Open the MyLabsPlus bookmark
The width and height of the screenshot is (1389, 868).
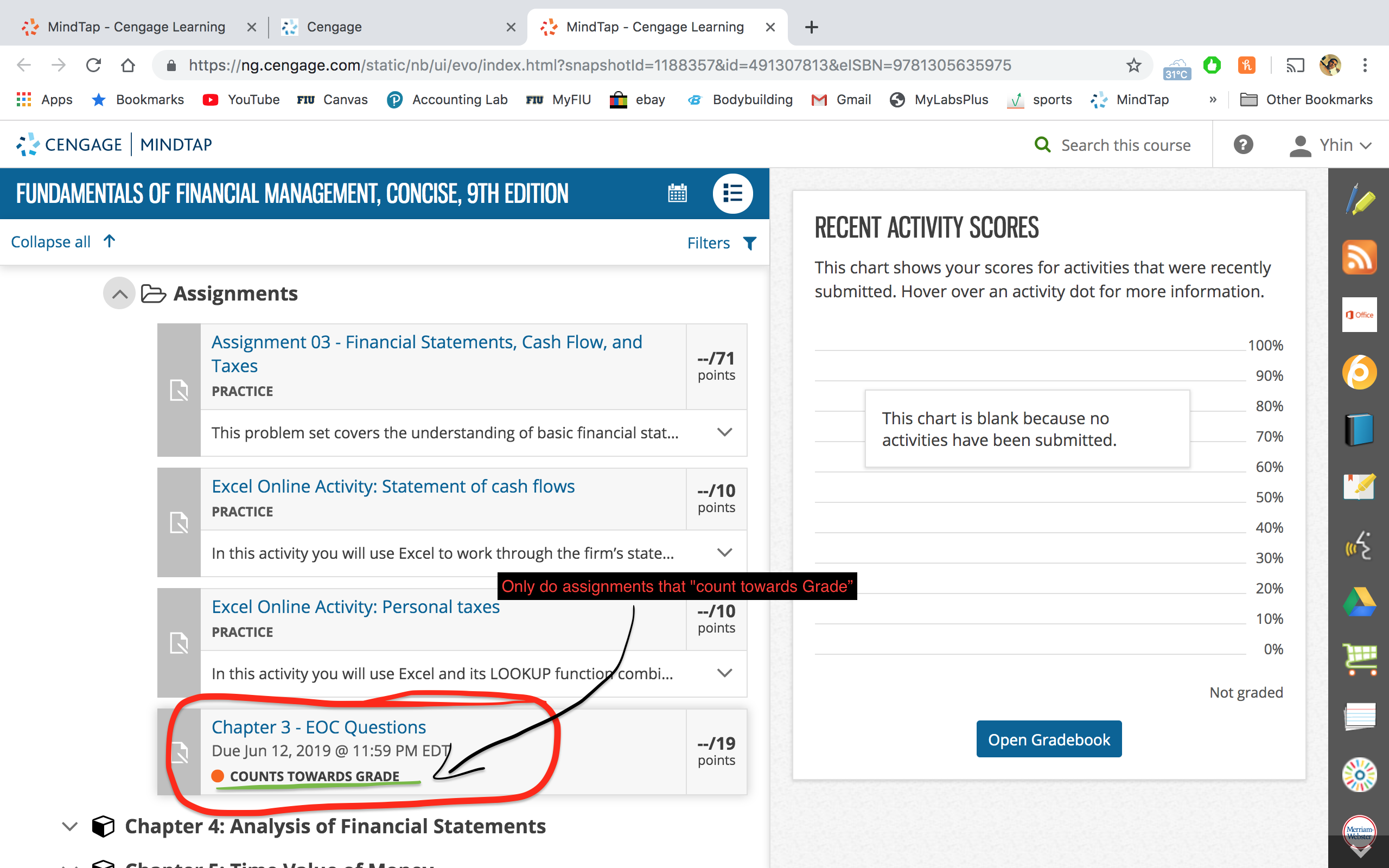(939, 100)
